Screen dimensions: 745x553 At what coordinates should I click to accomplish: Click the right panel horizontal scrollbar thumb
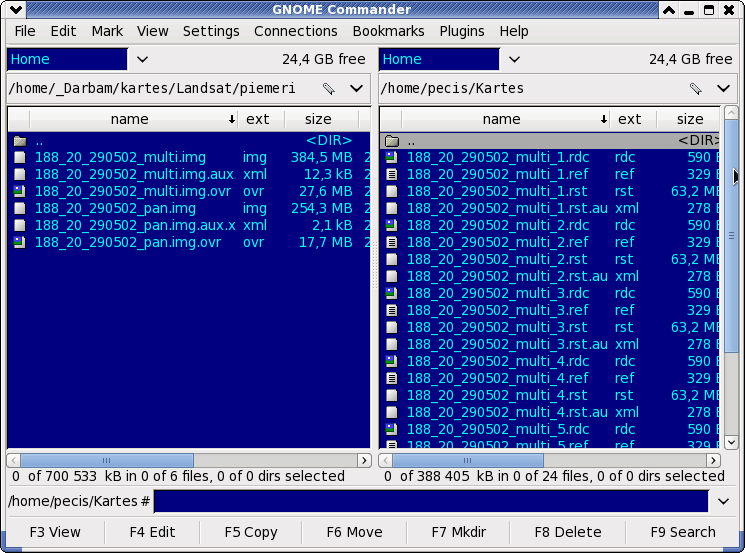click(468, 460)
